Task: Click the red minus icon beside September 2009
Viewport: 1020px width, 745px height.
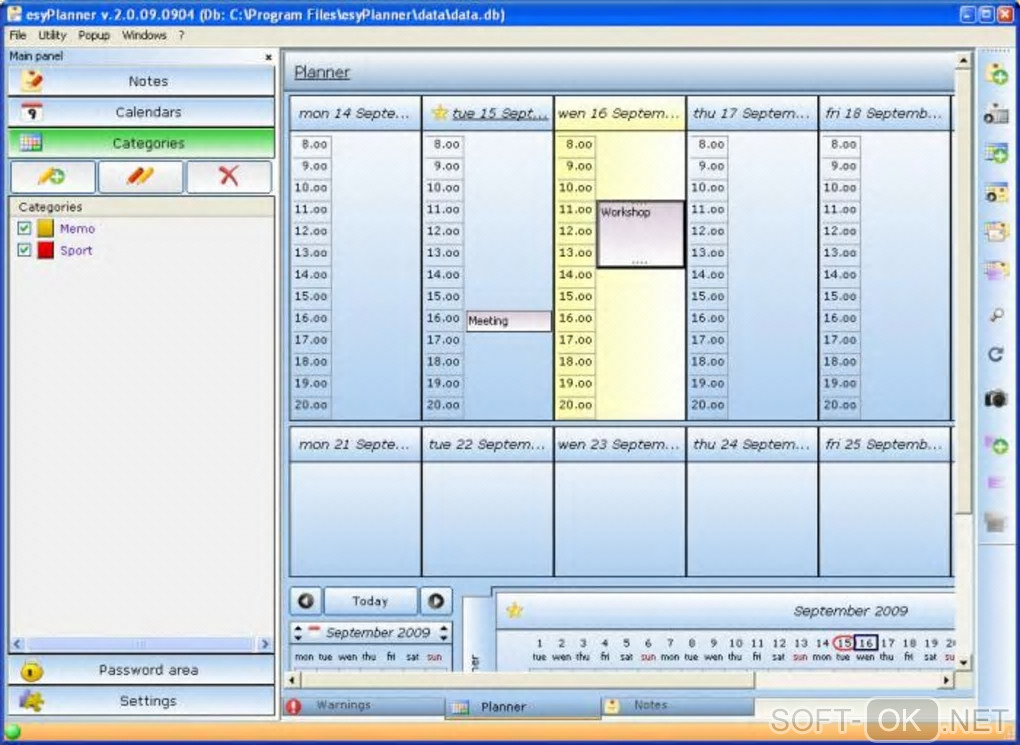Action: (314, 629)
